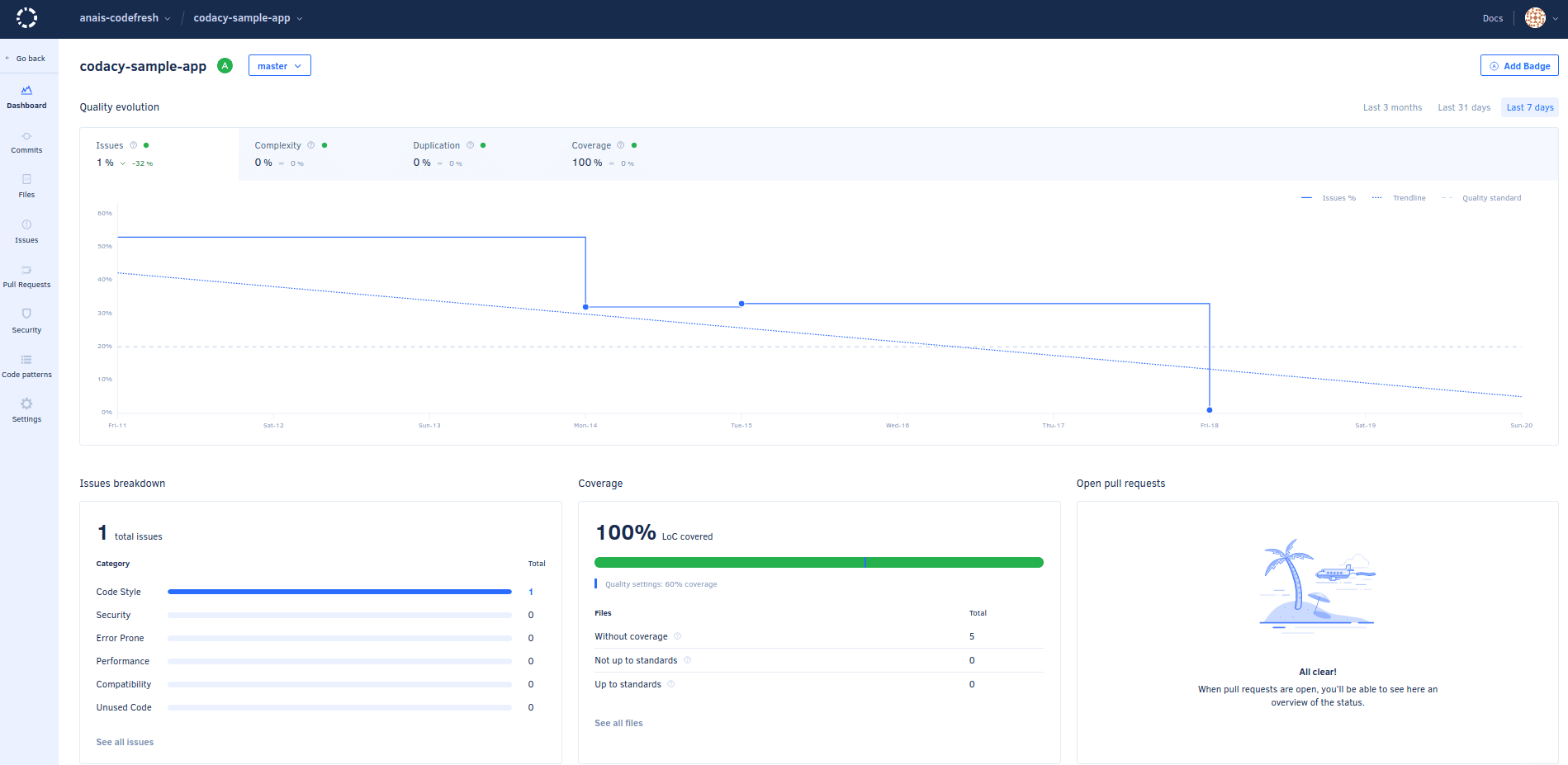Open the Security shield icon

[x=26, y=314]
